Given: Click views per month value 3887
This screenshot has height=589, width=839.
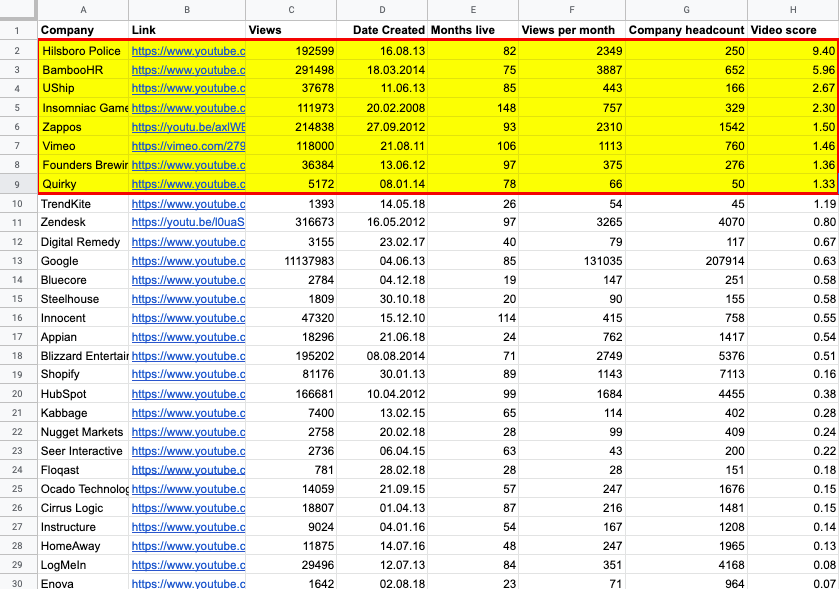Looking at the screenshot, I should pos(572,70).
